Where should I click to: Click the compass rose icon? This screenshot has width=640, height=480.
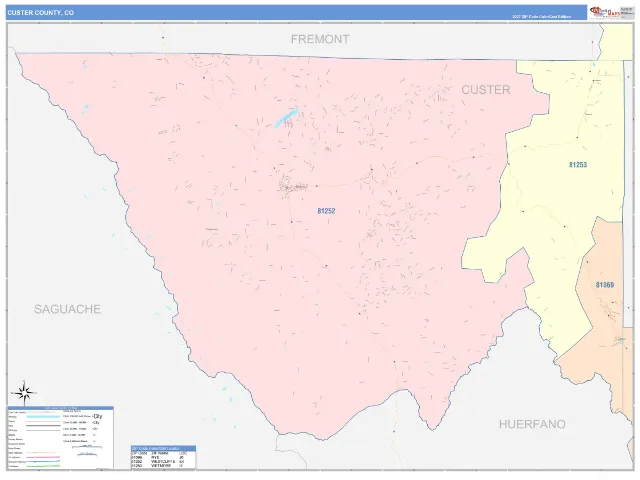tap(24, 393)
